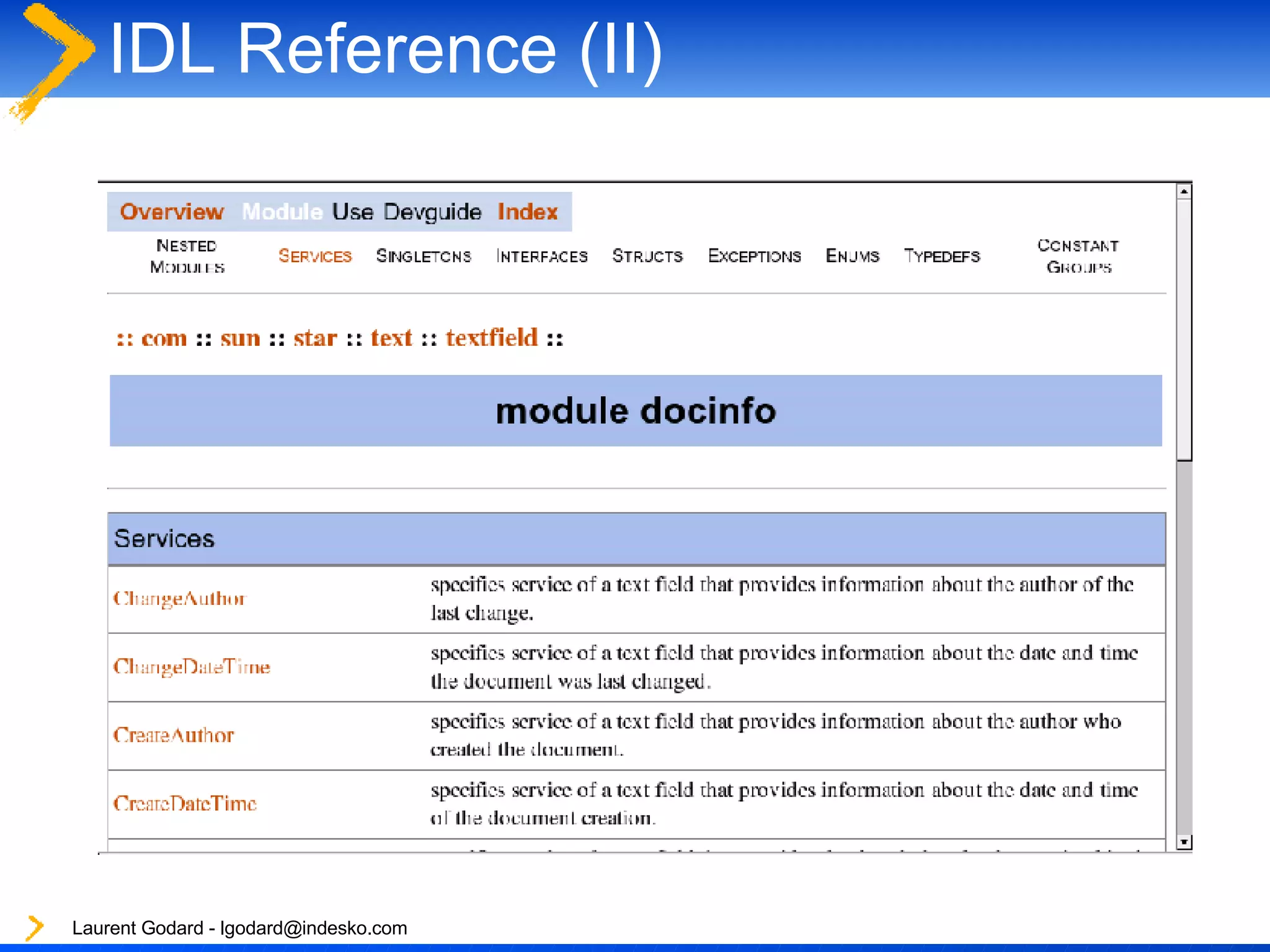1270x952 pixels.
Task: Open the Use tab
Action: 352,212
